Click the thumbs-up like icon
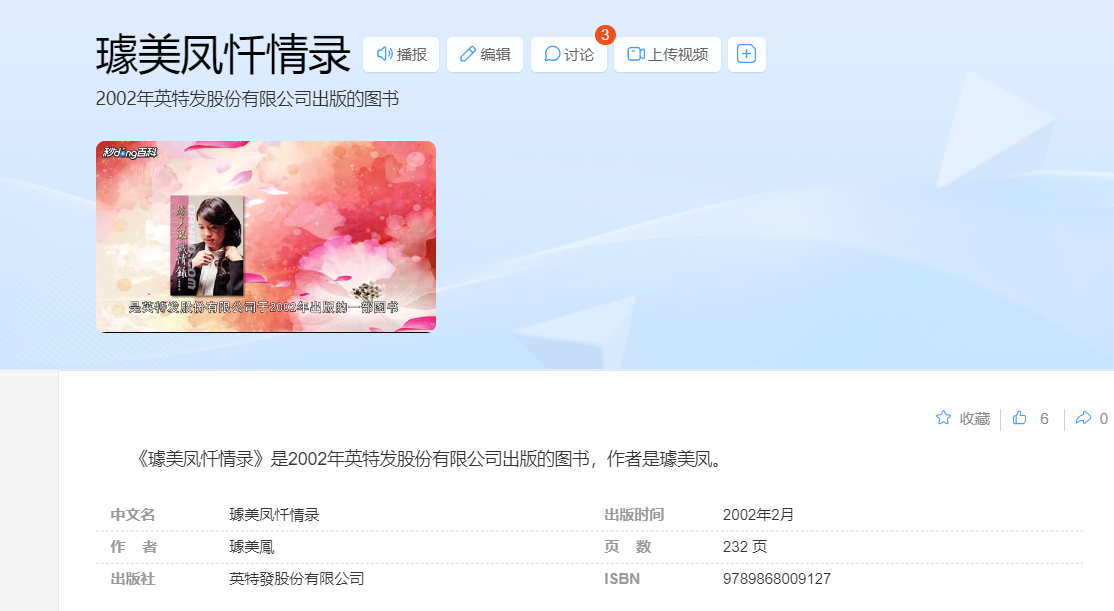This screenshot has width=1114, height=611. coord(1020,418)
